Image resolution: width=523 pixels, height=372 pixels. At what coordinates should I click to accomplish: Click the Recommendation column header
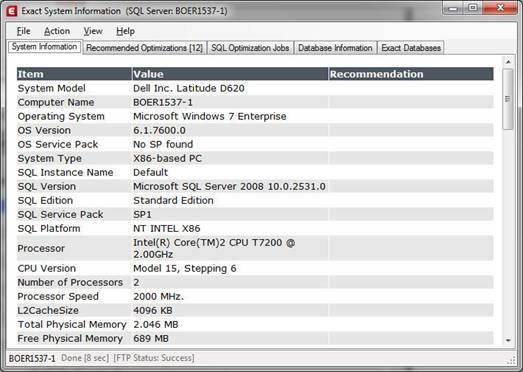pyautogui.click(x=411, y=74)
